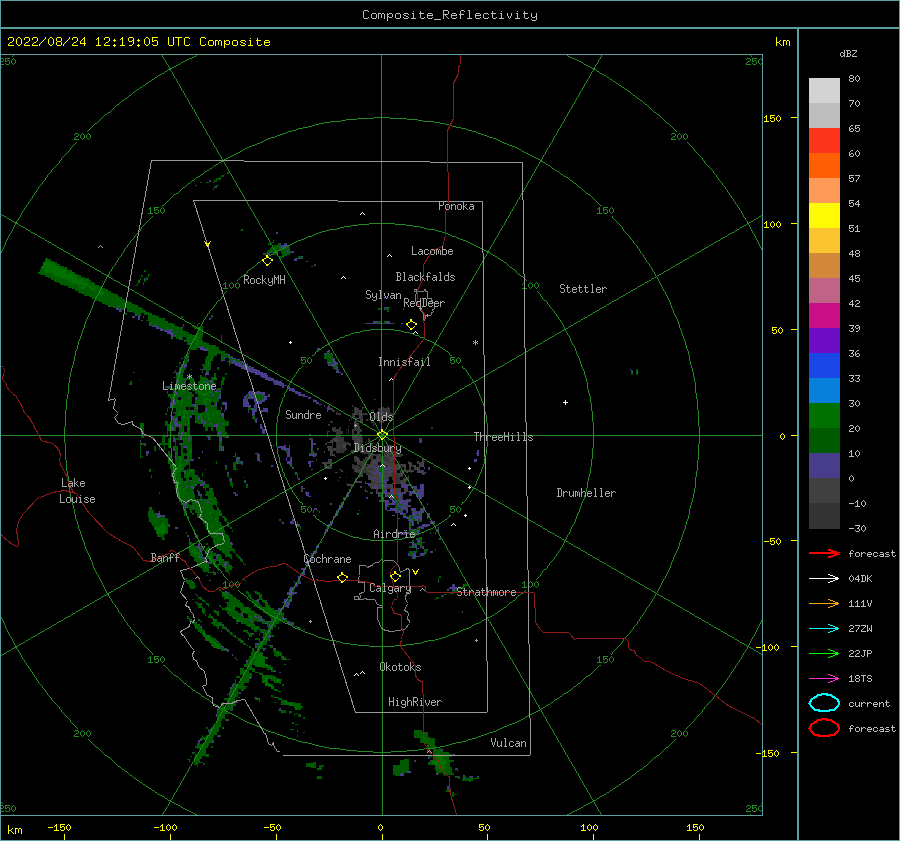Image resolution: width=900 pixels, height=841 pixels.
Task: Select the yellow diamond marker inside Calgary
Action: (395, 576)
